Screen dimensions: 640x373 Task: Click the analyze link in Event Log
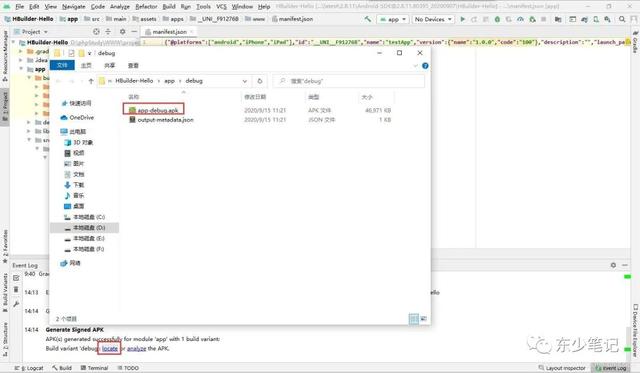136,349
